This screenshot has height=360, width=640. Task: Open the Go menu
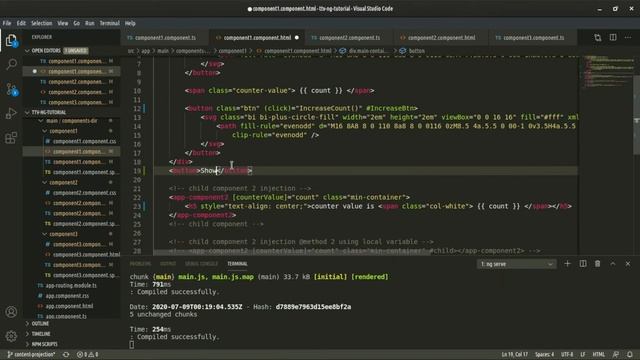coord(76,23)
